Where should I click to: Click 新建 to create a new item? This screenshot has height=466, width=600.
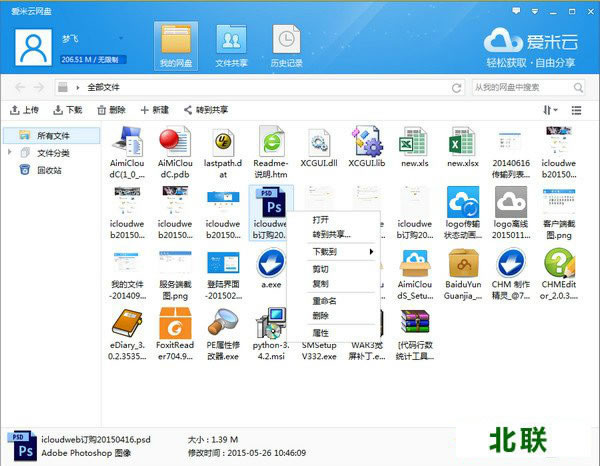click(x=155, y=109)
